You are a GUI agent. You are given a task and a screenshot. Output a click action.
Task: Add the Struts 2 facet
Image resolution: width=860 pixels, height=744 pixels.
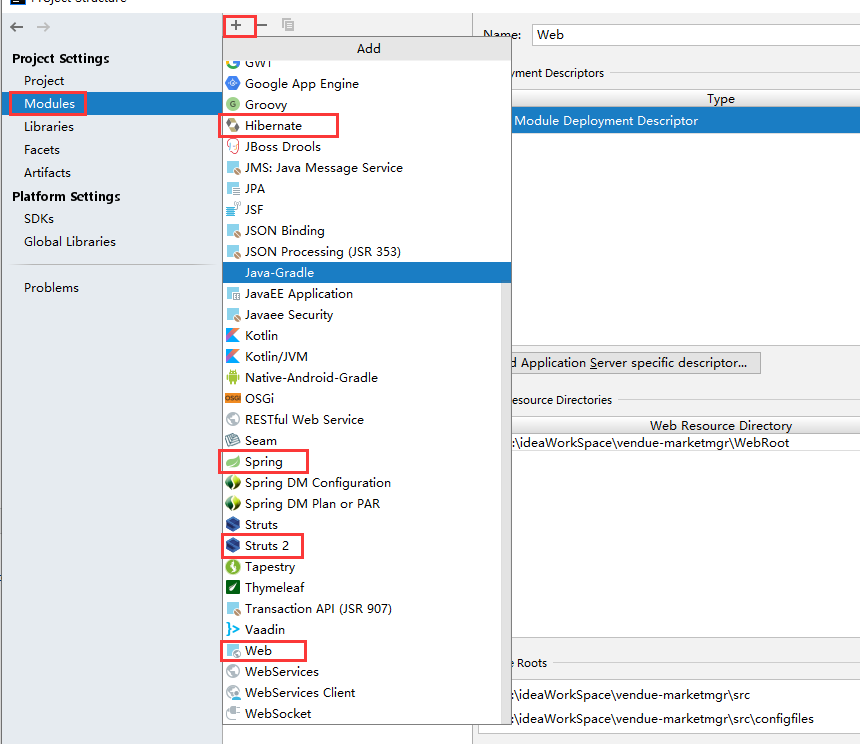pyautogui.click(x=362, y=546)
